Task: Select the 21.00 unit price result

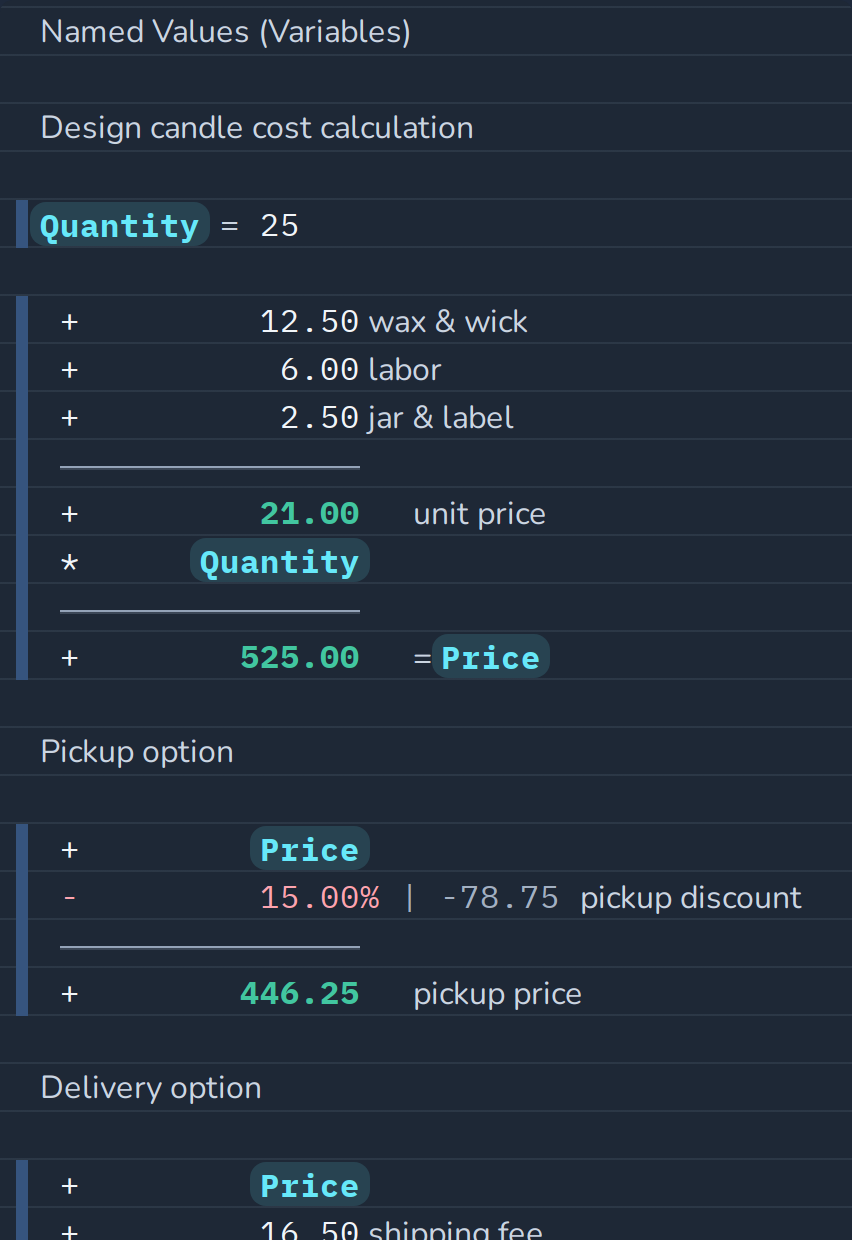Action: click(309, 514)
